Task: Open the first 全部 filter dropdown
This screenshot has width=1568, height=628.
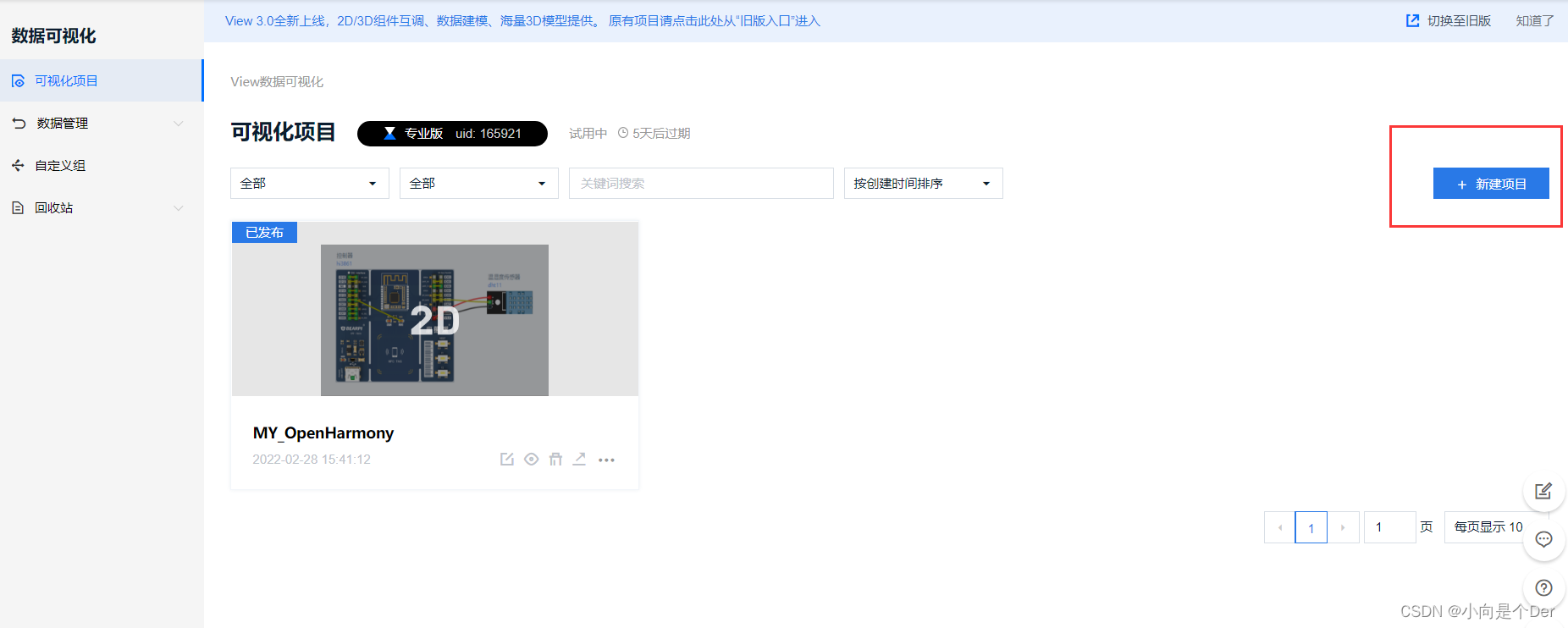Action: tap(310, 183)
